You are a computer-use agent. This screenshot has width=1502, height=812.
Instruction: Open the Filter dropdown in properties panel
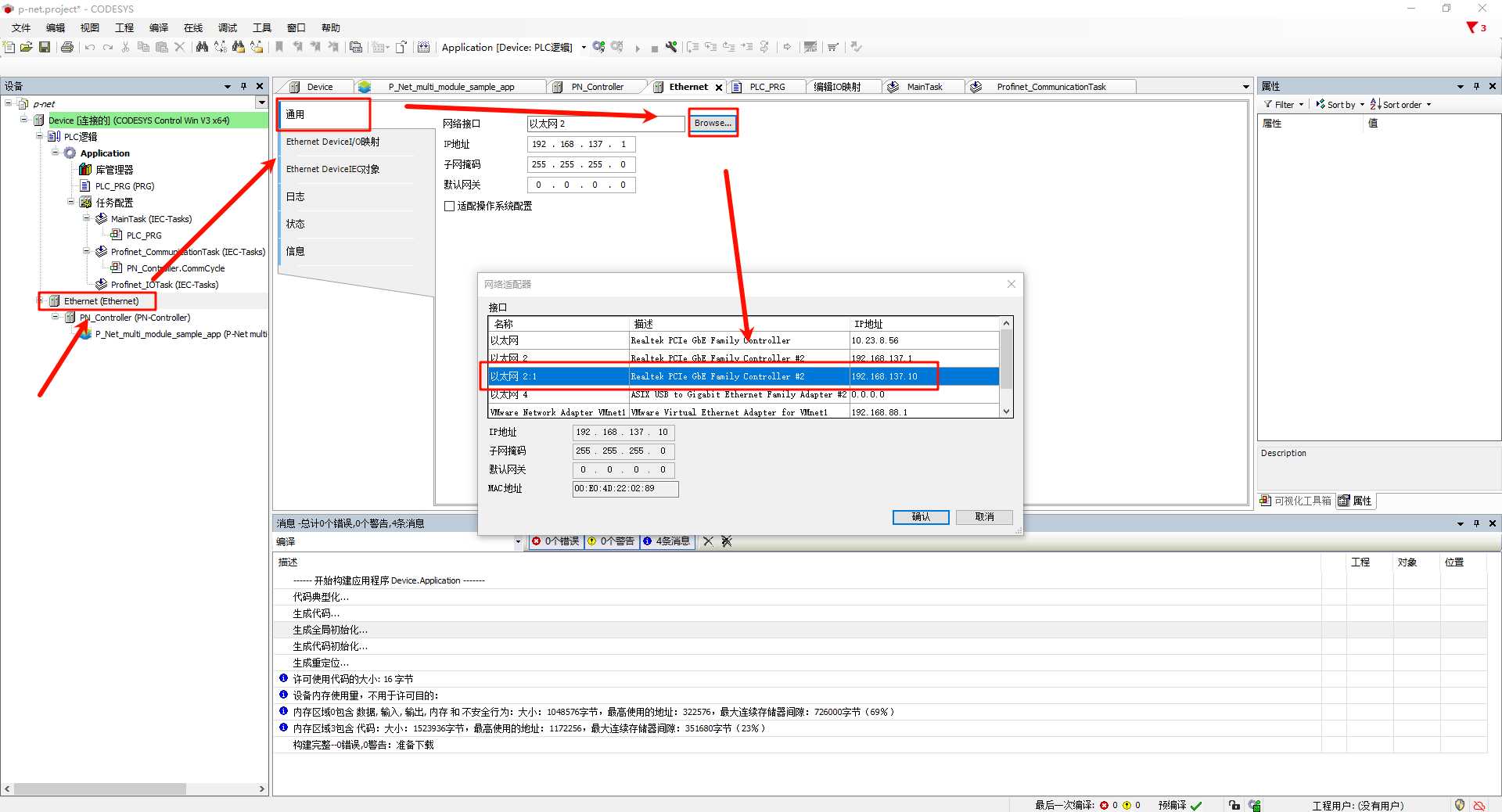tap(1285, 105)
